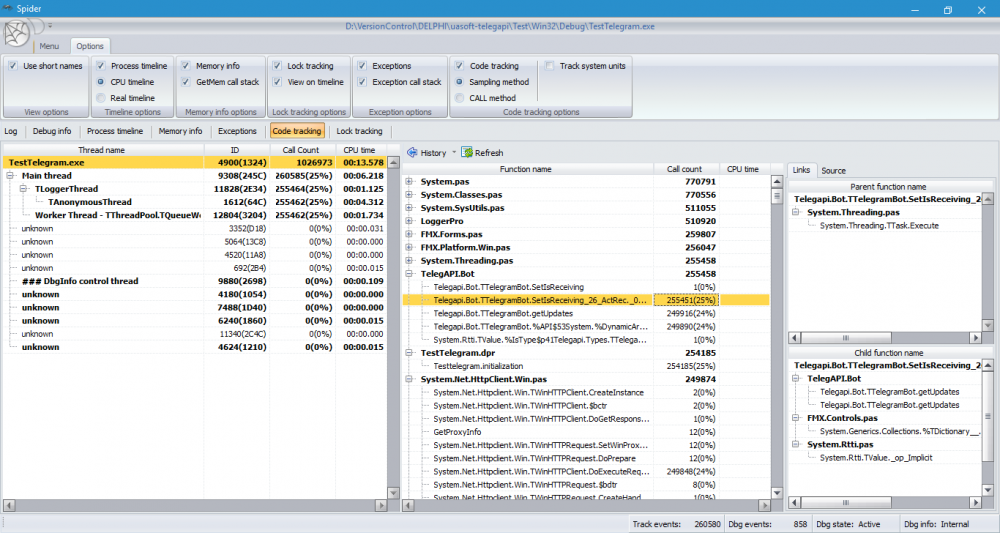Collapse the TLoggerThread tree node

click(x=23, y=189)
